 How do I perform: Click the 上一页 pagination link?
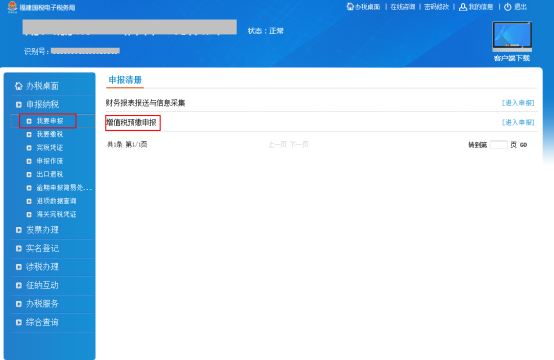click(277, 144)
